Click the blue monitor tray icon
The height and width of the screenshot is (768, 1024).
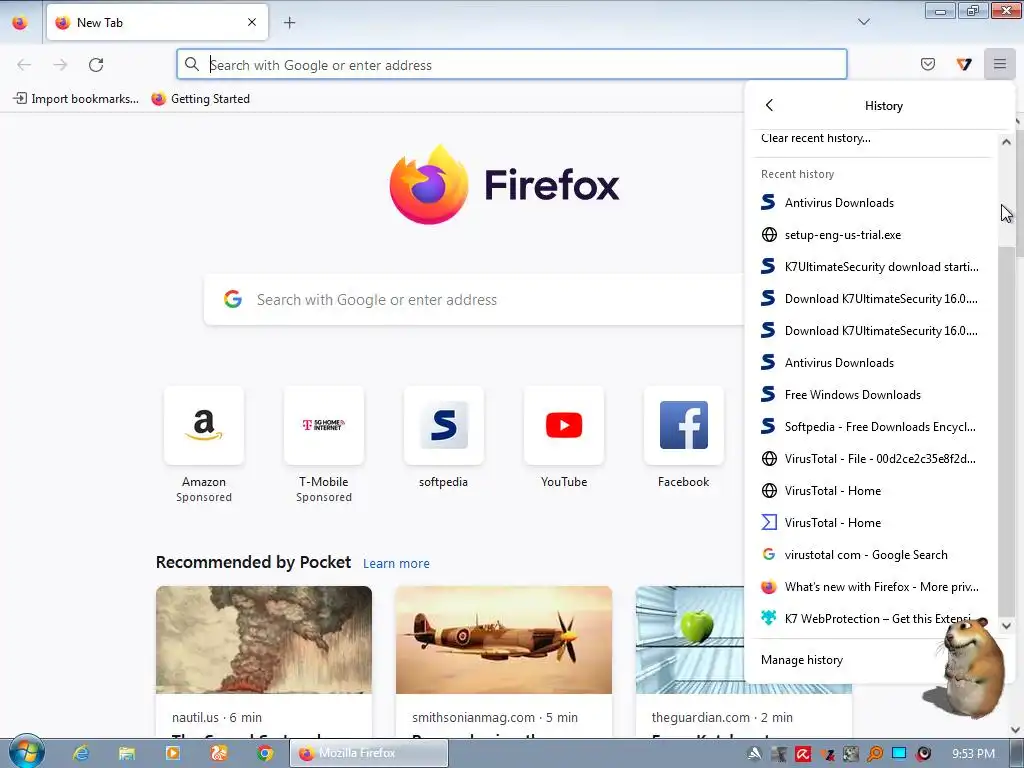(x=899, y=754)
